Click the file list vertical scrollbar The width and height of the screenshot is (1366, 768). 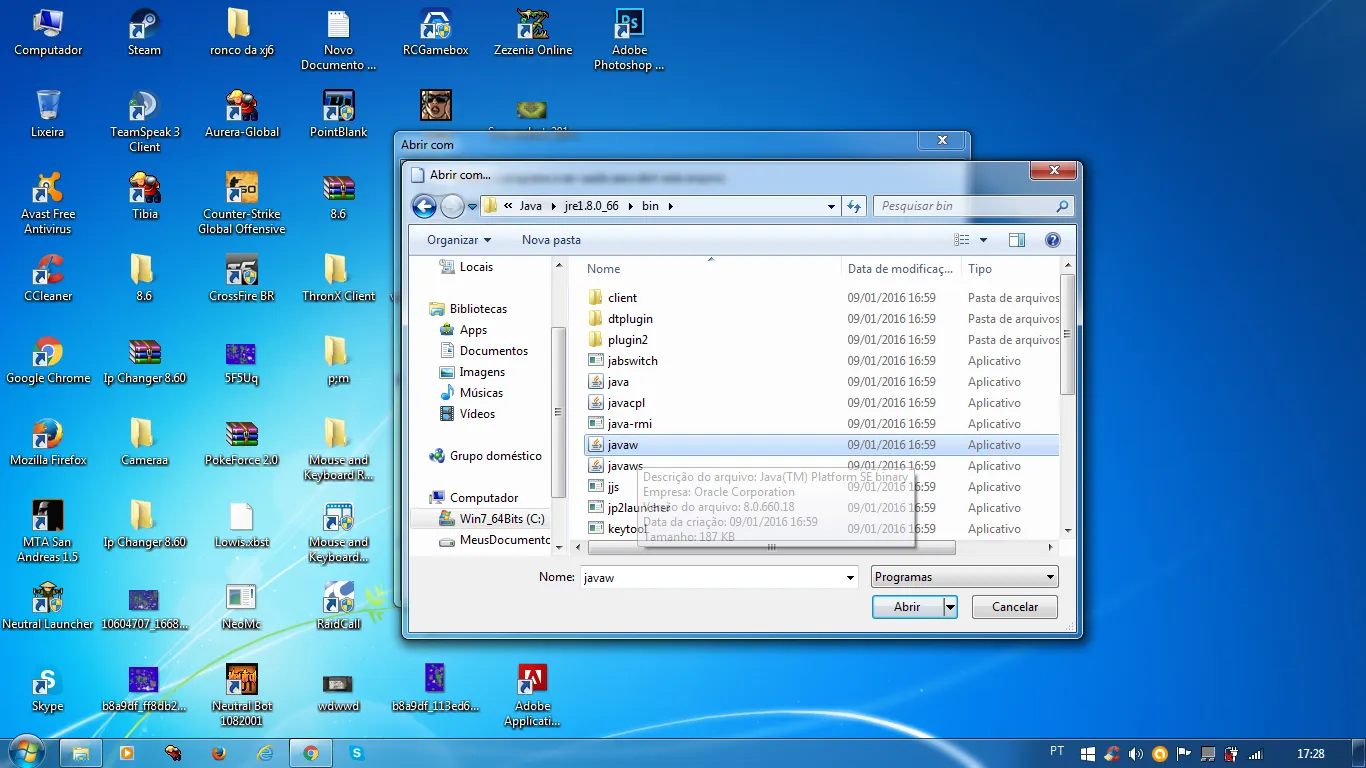click(1067, 335)
